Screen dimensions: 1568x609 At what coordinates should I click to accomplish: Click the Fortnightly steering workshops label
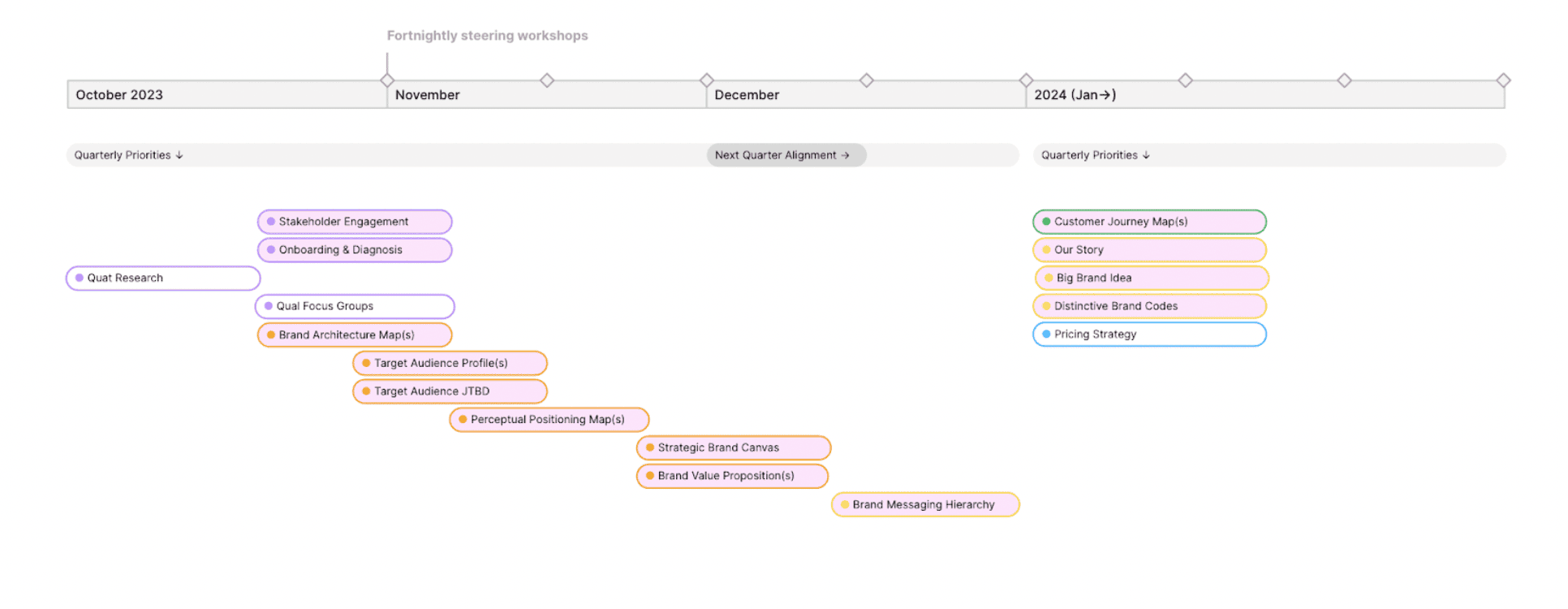pos(487,36)
